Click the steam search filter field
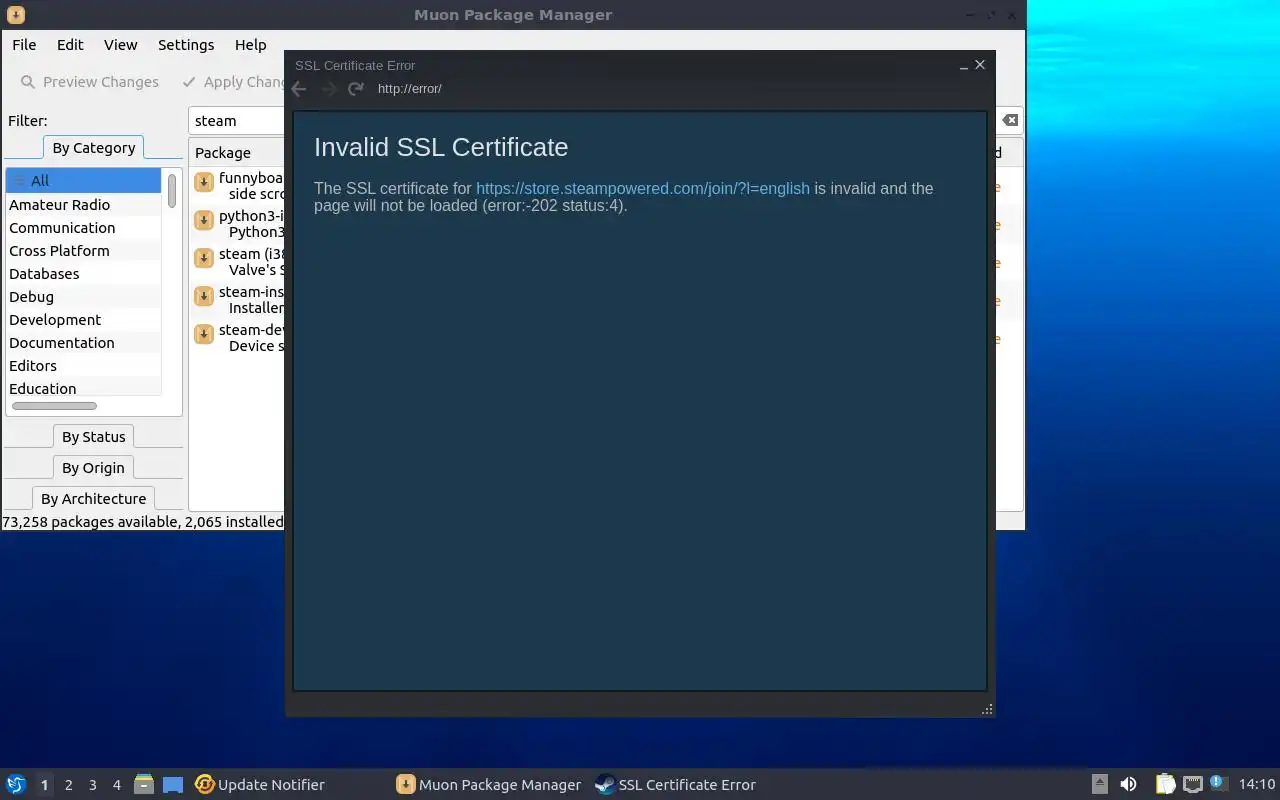Viewport: 1280px width, 800px height. (x=237, y=121)
